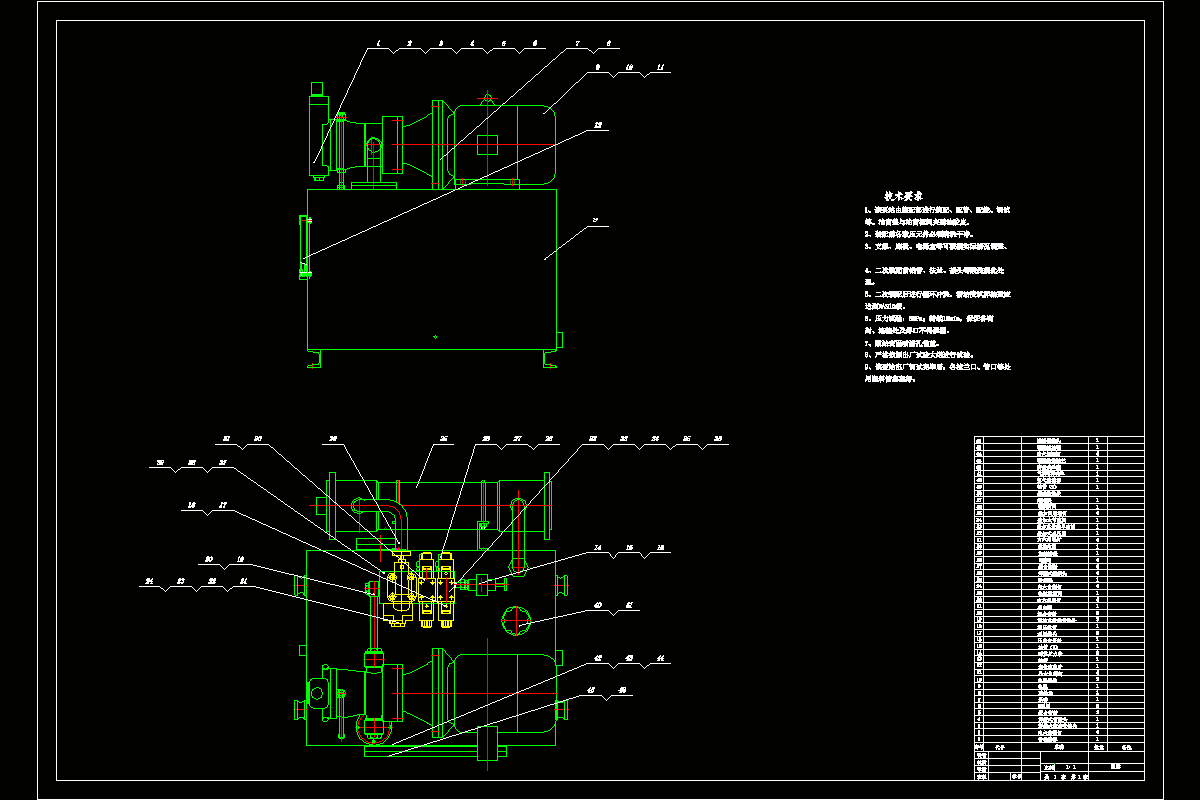Viewport: 1200px width, 800px height.
Task: Click the right support foot of the tank
Action: (550, 358)
